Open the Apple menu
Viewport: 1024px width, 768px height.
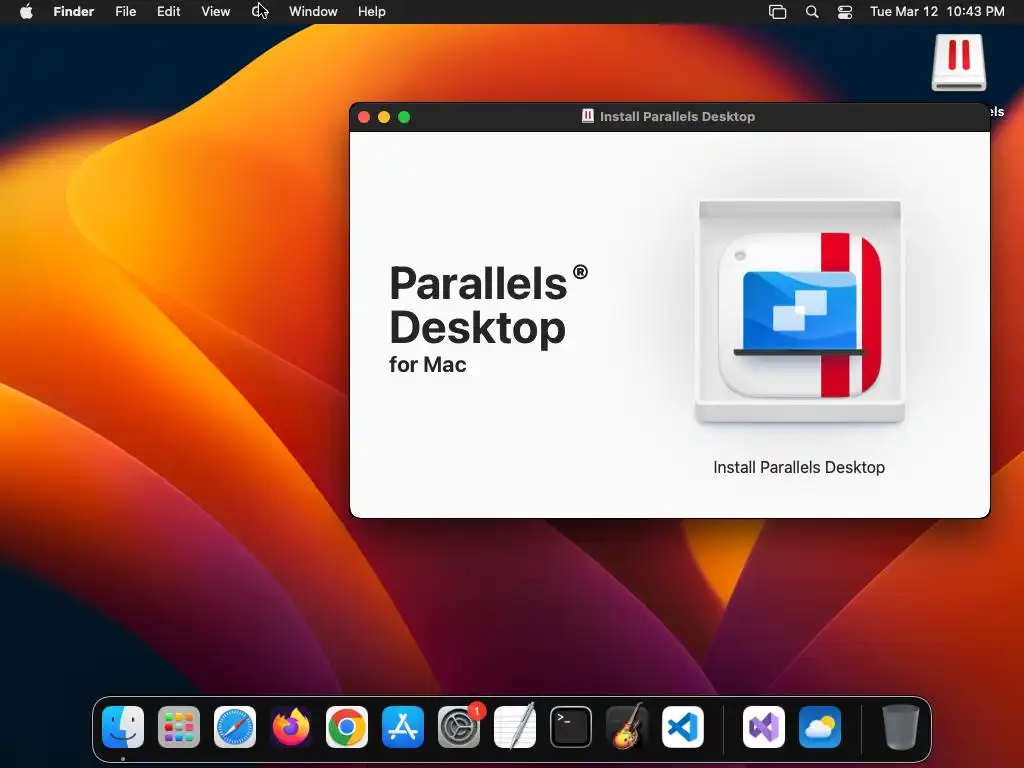[26, 11]
